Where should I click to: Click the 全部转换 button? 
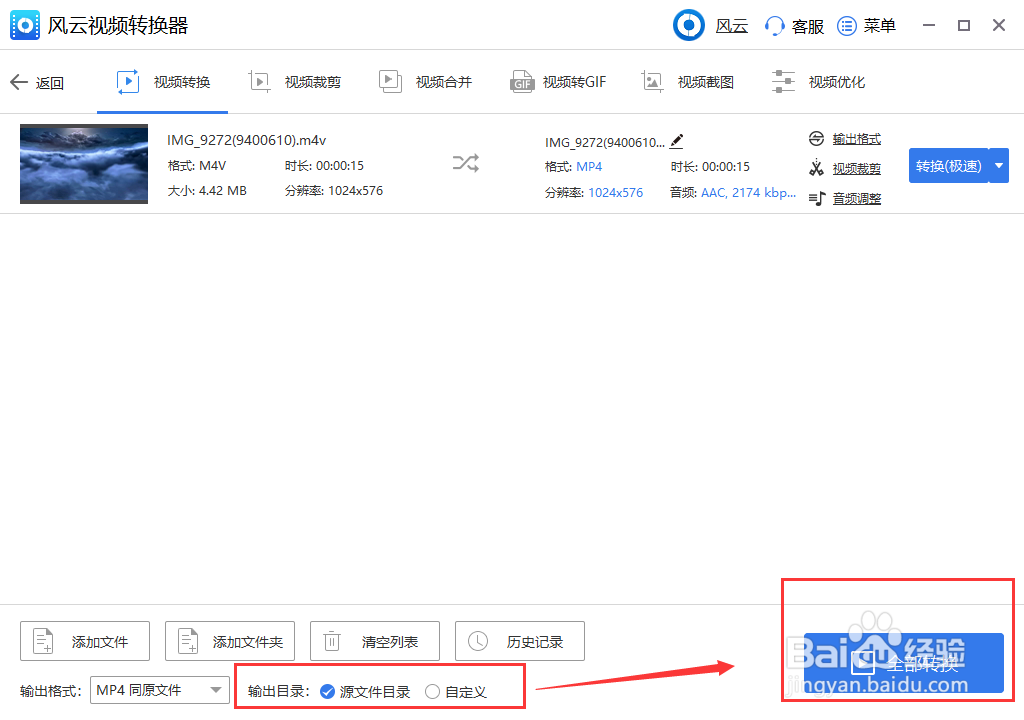click(x=904, y=663)
